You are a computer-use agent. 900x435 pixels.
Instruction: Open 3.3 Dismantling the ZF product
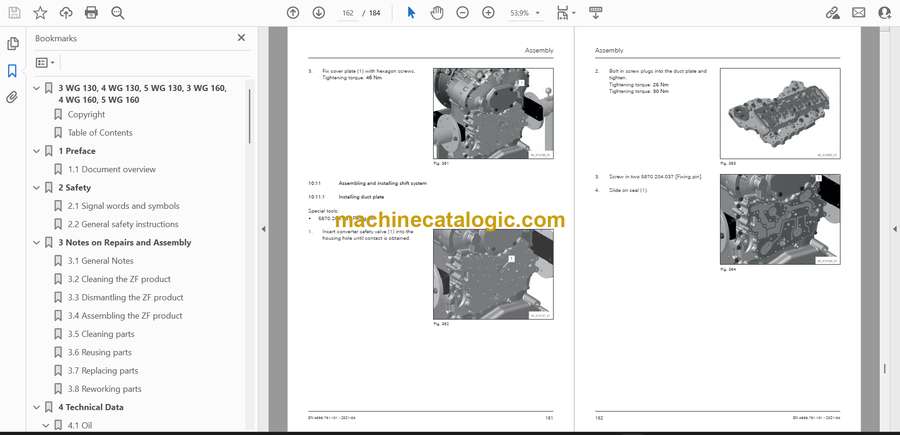coord(125,297)
